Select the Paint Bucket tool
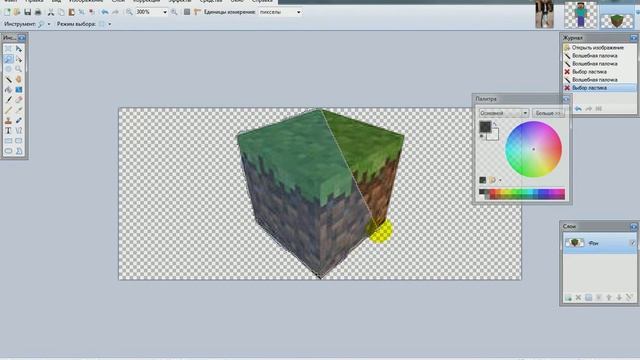 tap(8, 90)
